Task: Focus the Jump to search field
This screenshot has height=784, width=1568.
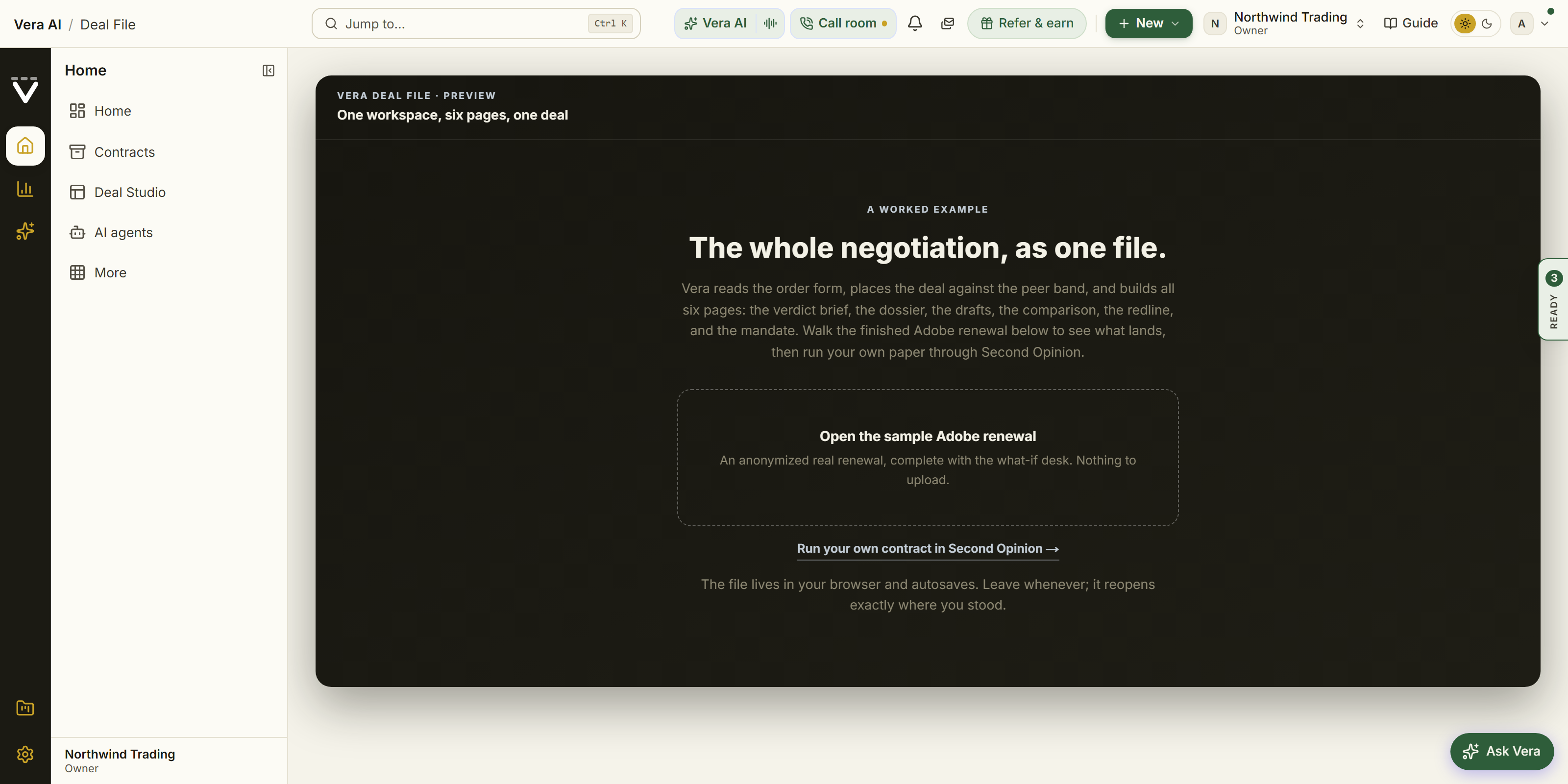Action: click(x=476, y=24)
